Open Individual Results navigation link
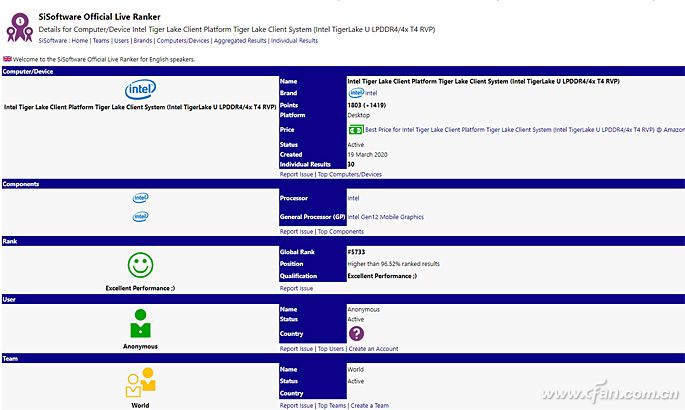Image resolution: width=685 pixels, height=410 pixels. click(294, 41)
